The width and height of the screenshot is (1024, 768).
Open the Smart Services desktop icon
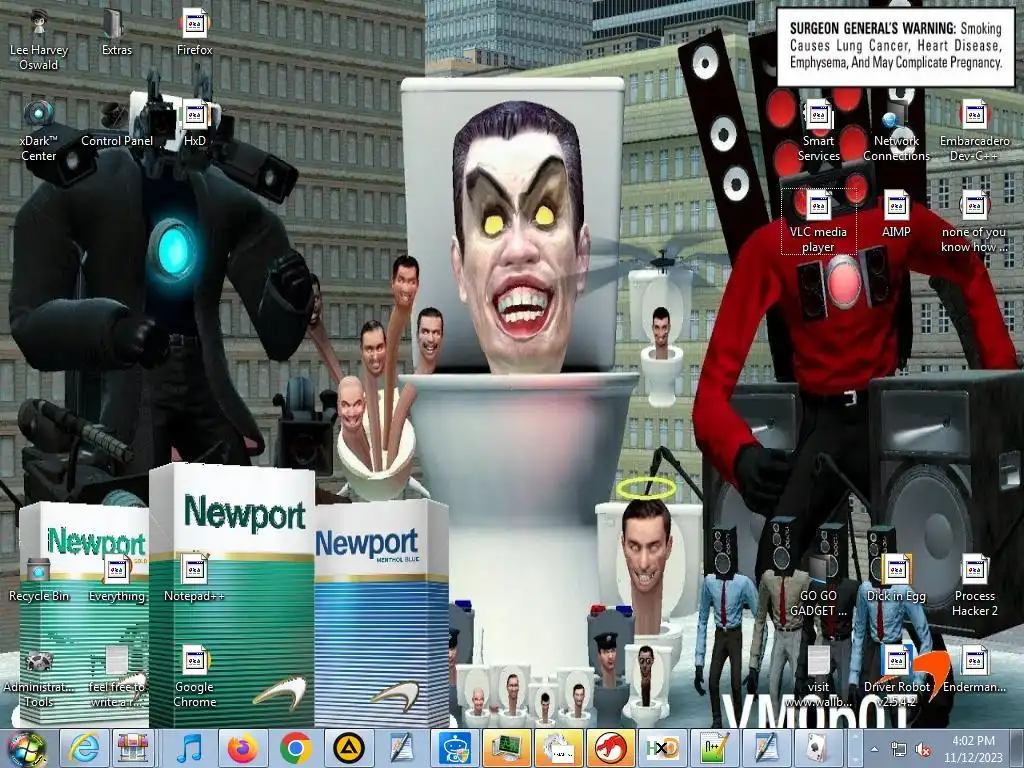[x=818, y=130]
